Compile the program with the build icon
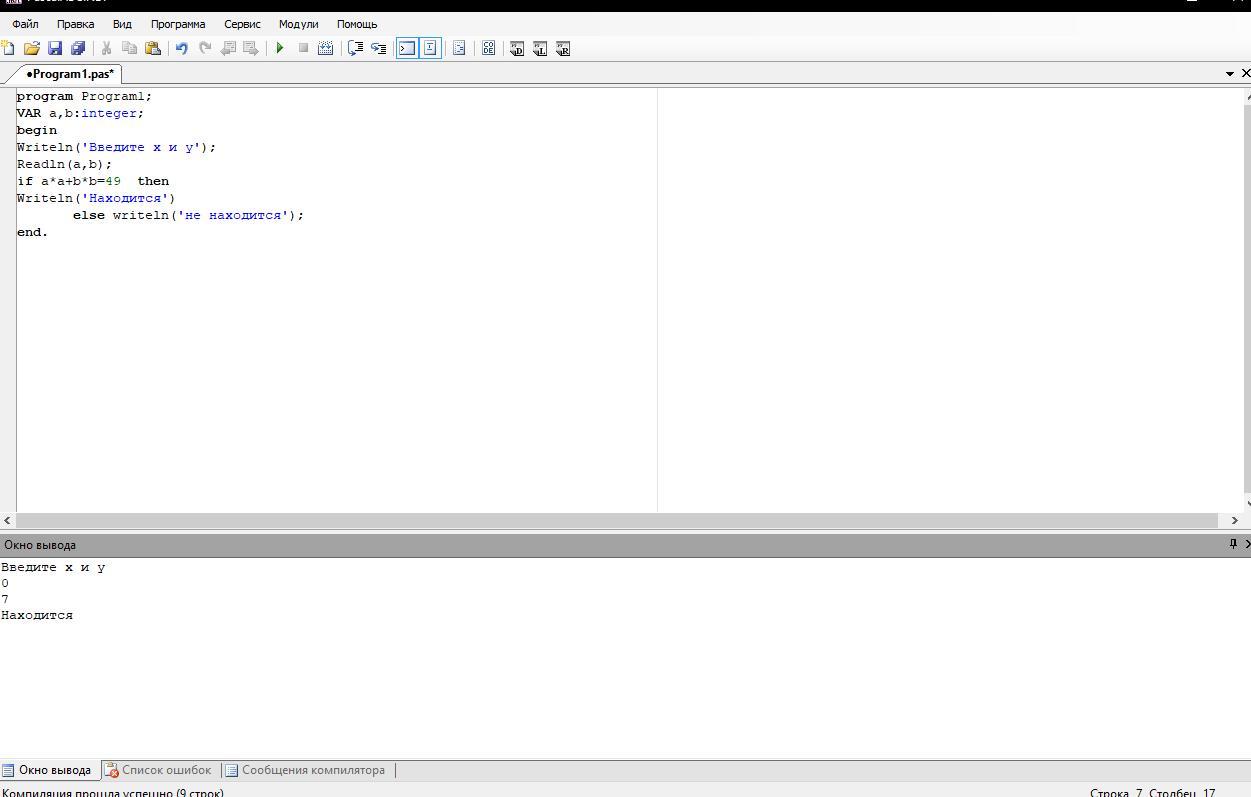The height and width of the screenshot is (797, 1251). 326,48
